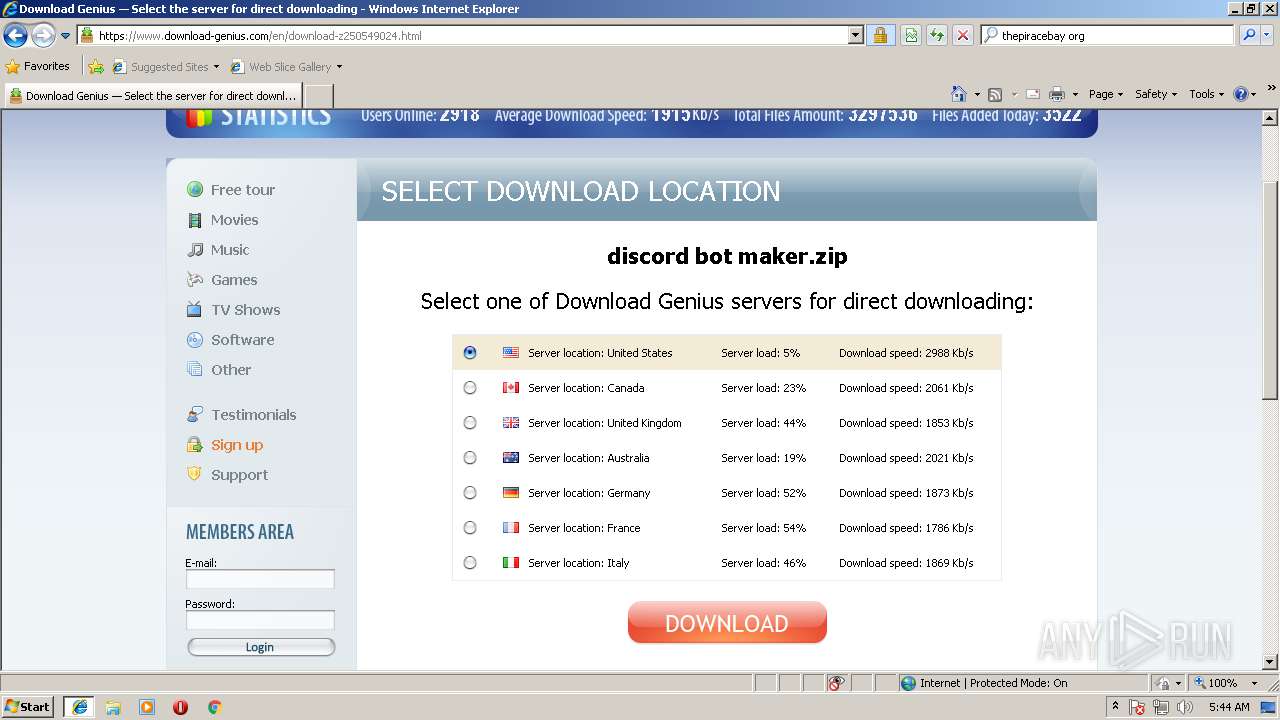Launch Chrome from the taskbar
Image resolution: width=1280 pixels, height=720 pixels.
click(x=214, y=707)
